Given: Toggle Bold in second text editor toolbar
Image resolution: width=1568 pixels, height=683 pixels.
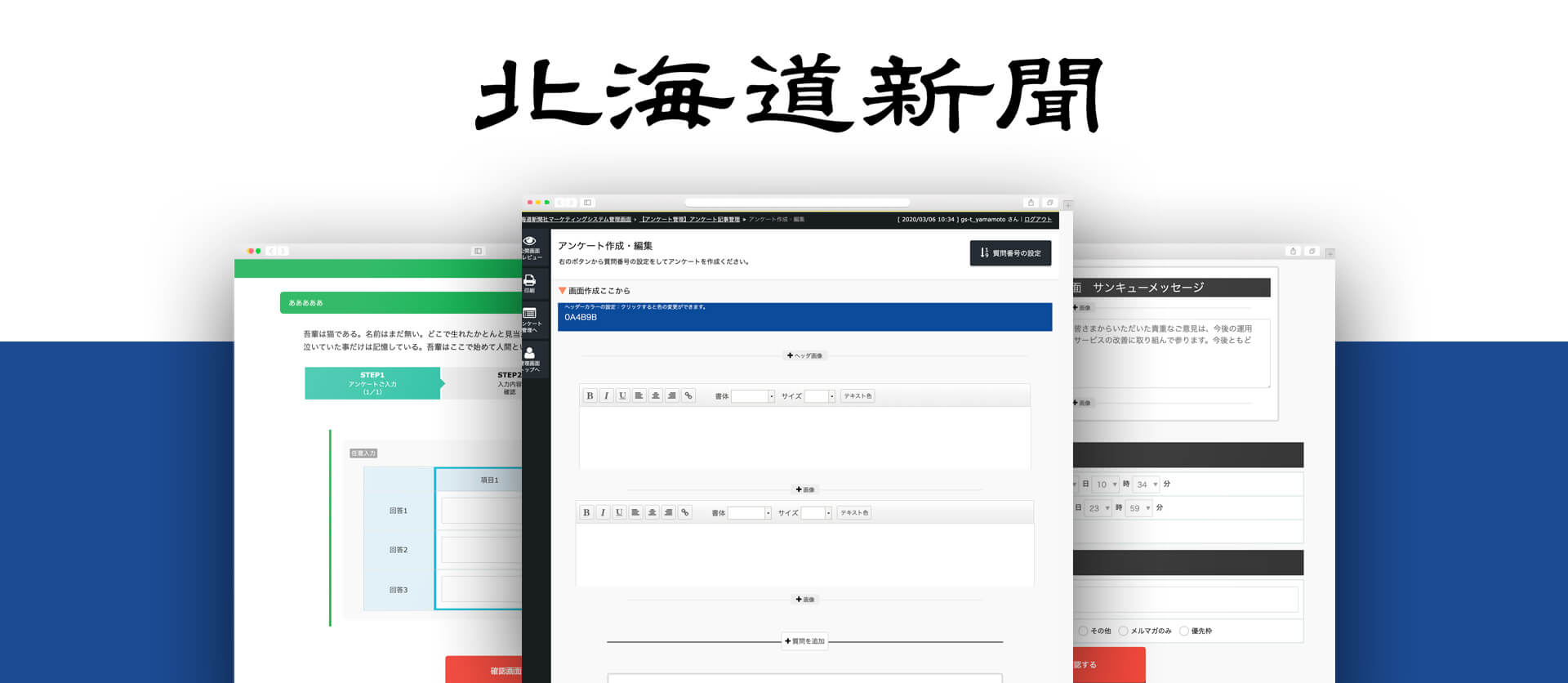Looking at the screenshot, I should pyautogui.click(x=586, y=512).
